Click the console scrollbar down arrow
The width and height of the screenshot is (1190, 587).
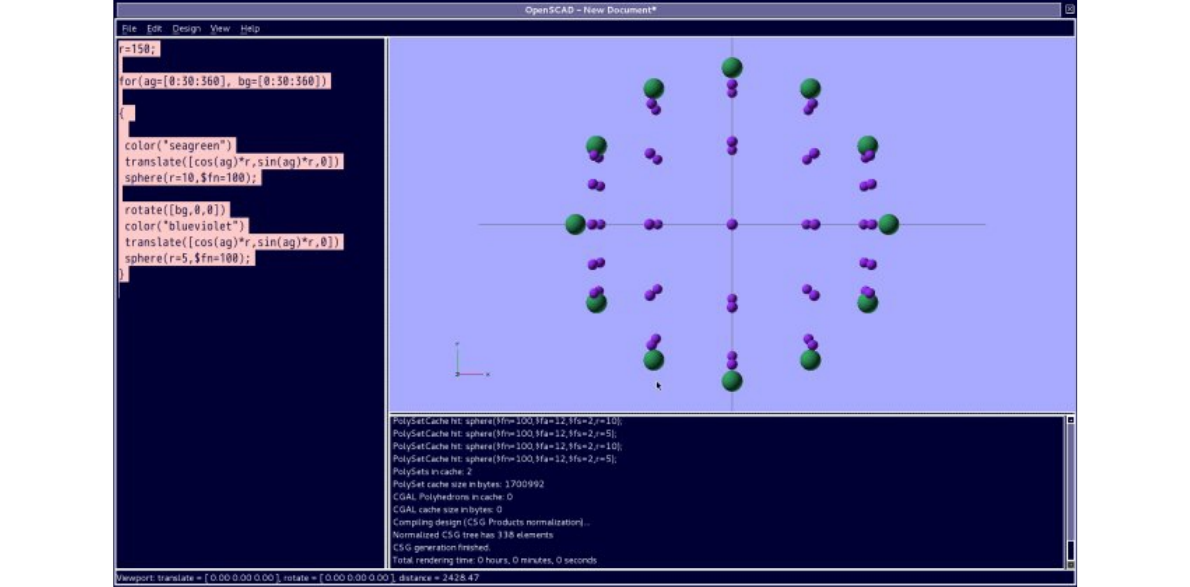click(x=1071, y=564)
